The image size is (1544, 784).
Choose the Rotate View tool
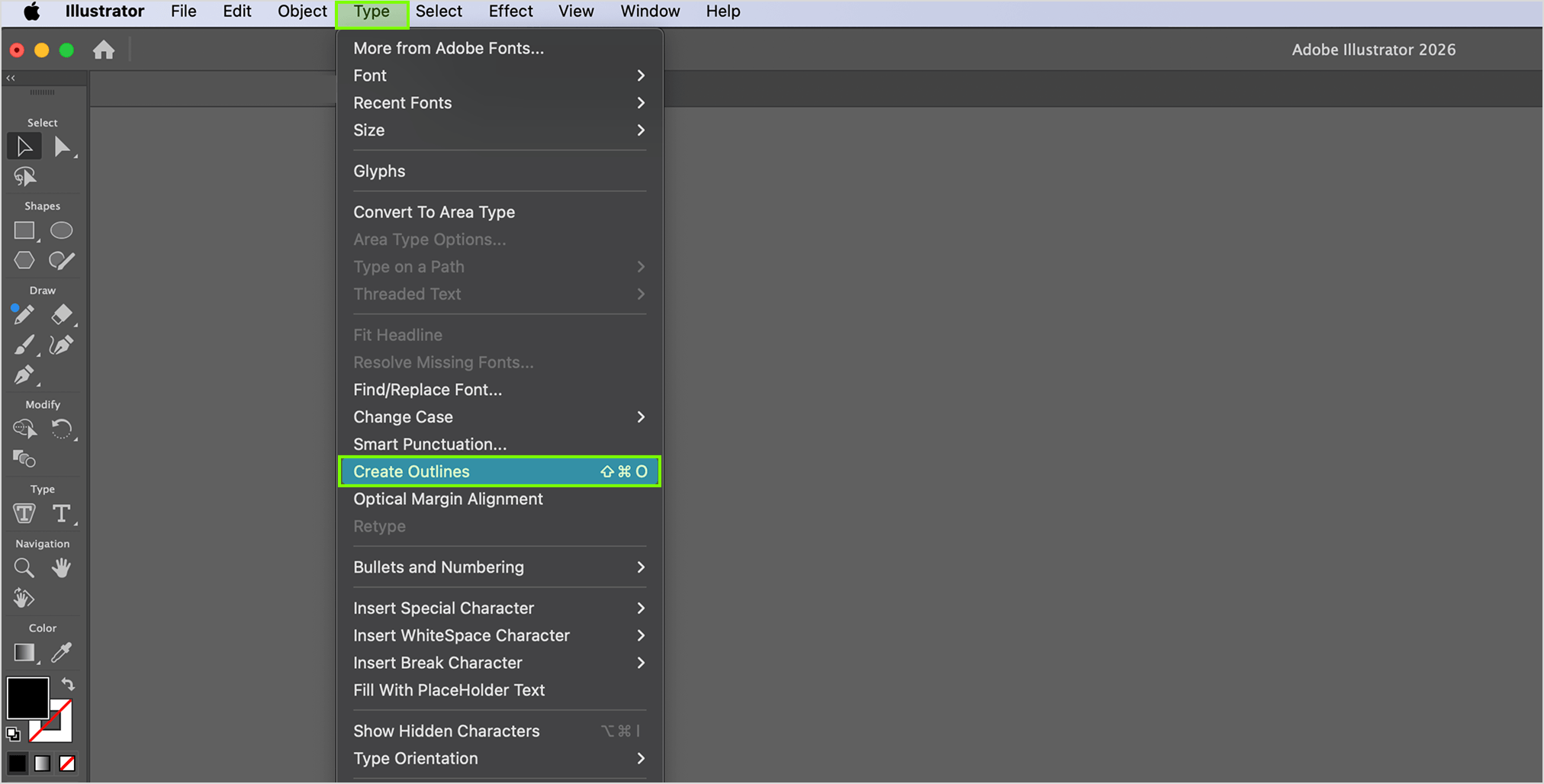(24, 598)
